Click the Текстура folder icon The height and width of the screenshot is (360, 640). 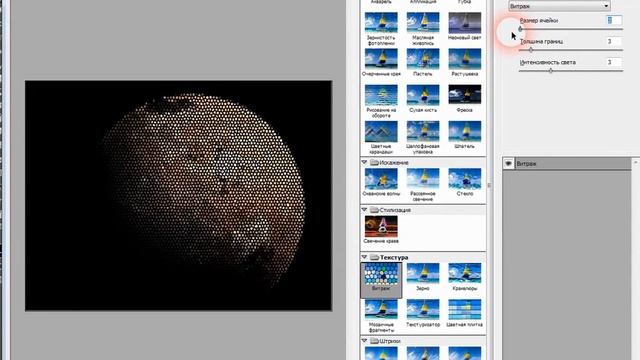[374, 257]
